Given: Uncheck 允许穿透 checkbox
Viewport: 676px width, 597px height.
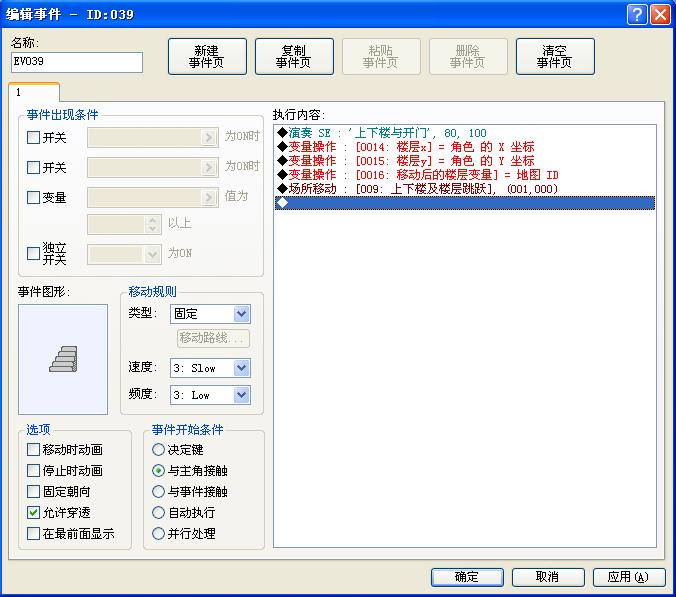Looking at the screenshot, I should (x=33, y=513).
